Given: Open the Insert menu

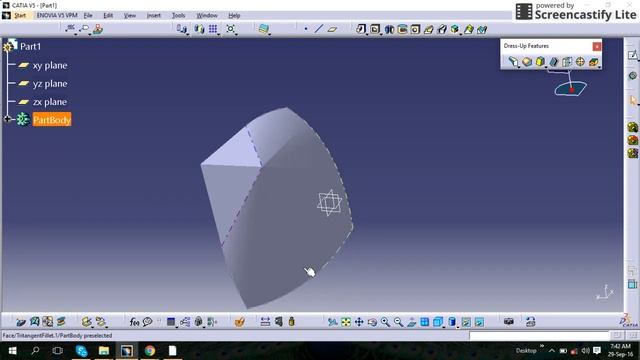Looking at the screenshot, I should point(153,16).
